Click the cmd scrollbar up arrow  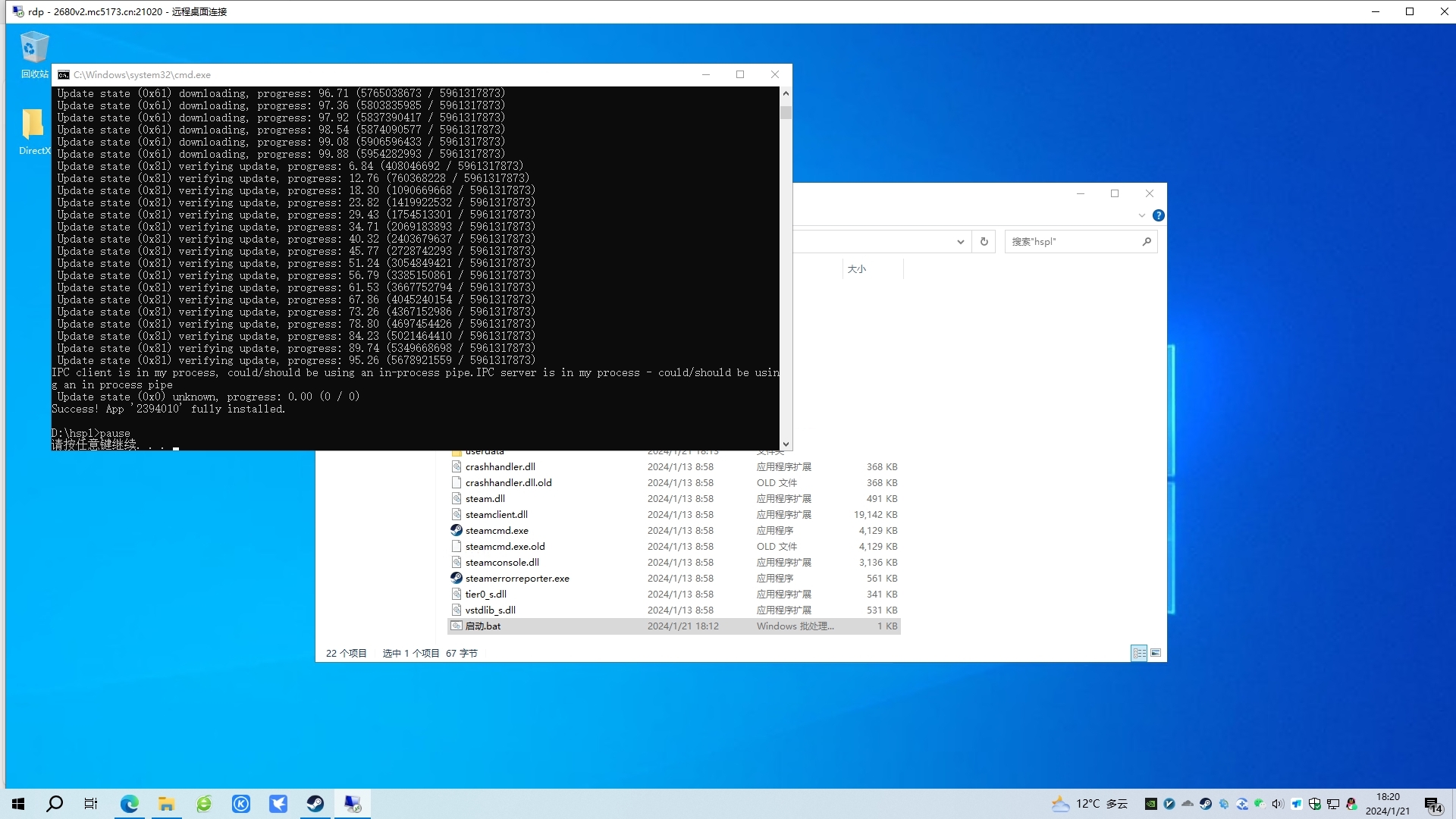pos(786,93)
